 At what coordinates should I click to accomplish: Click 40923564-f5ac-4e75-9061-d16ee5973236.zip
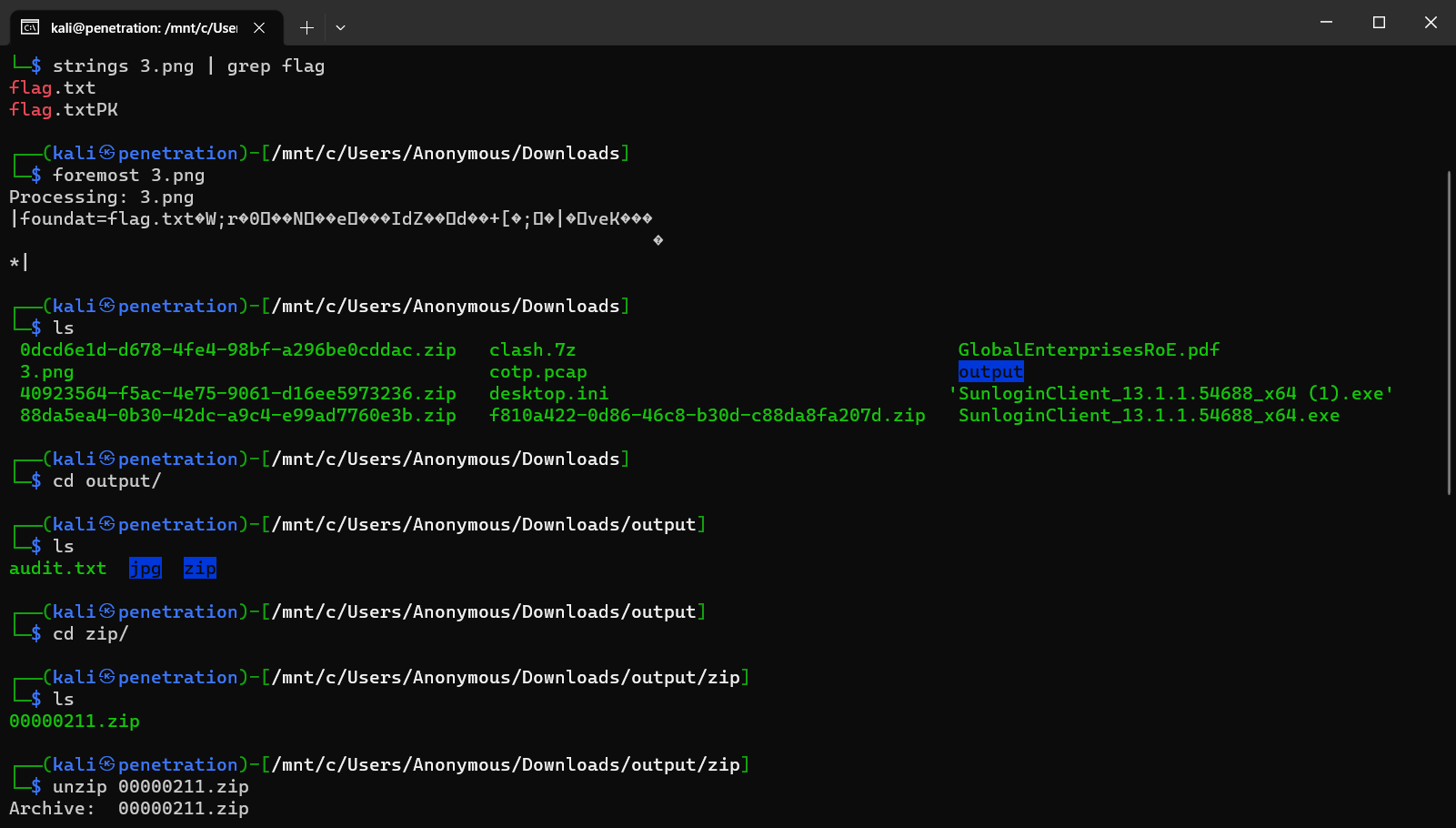pyautogui.click(x=238, y=393)
